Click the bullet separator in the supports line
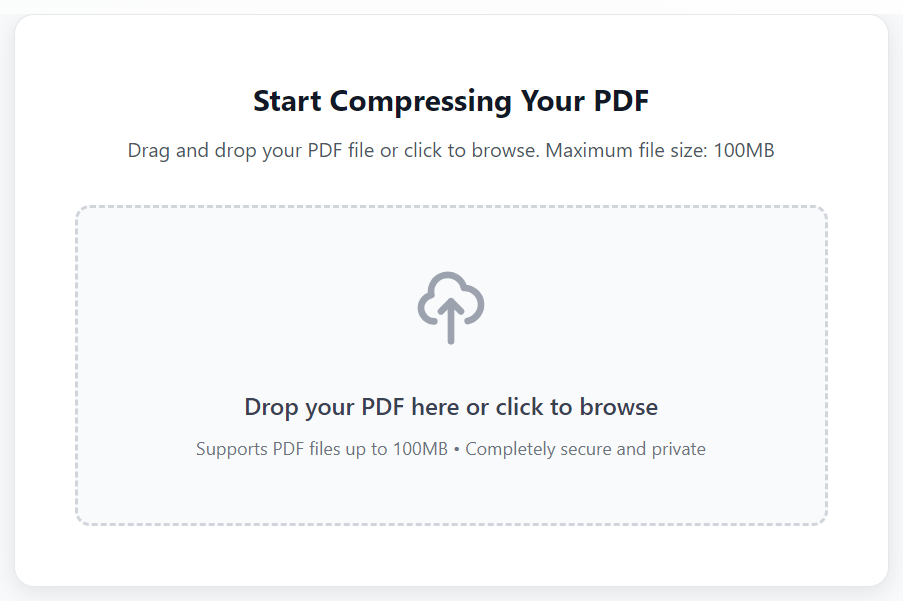 [x=457, y=449]
